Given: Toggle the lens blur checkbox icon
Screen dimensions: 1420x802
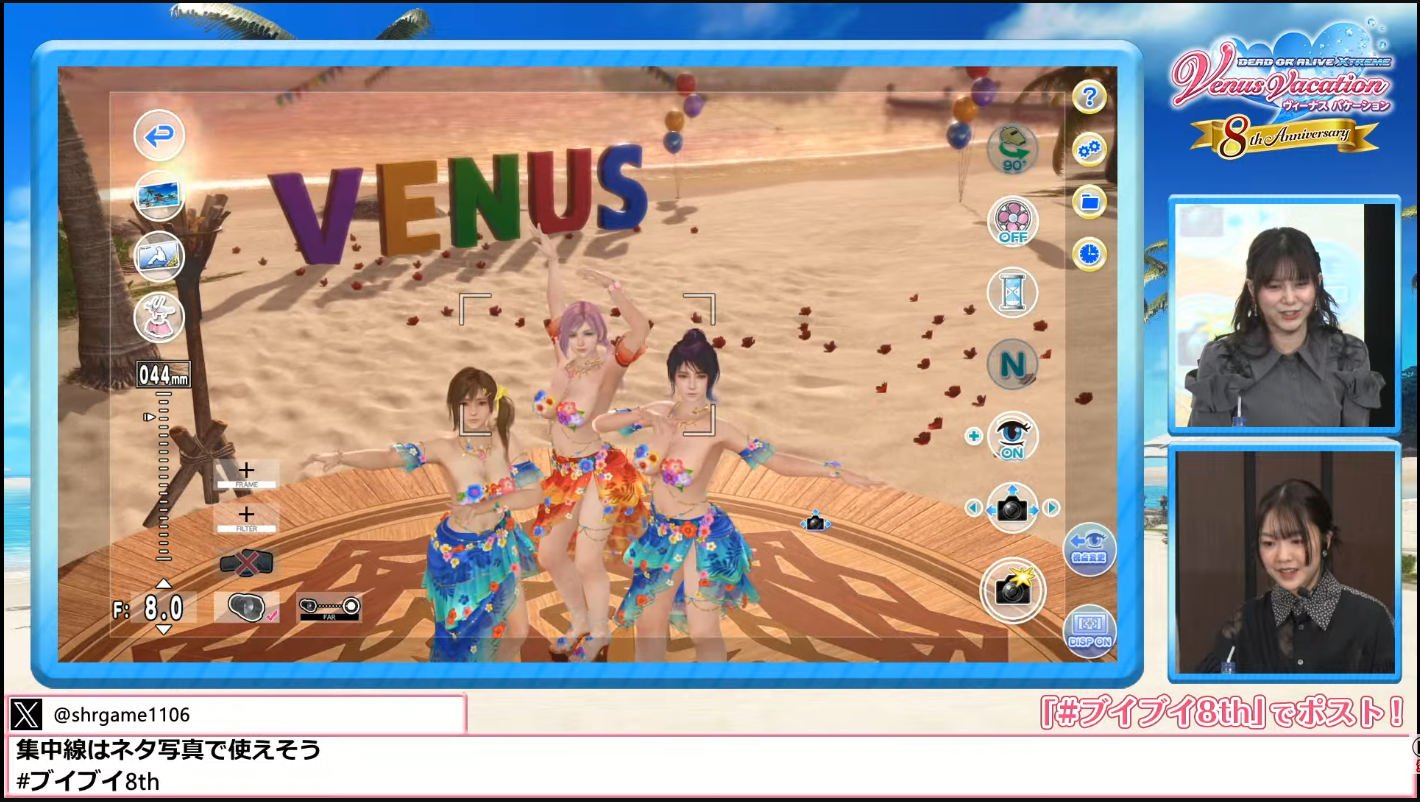Looking at the screenshot, I should 247,607.
